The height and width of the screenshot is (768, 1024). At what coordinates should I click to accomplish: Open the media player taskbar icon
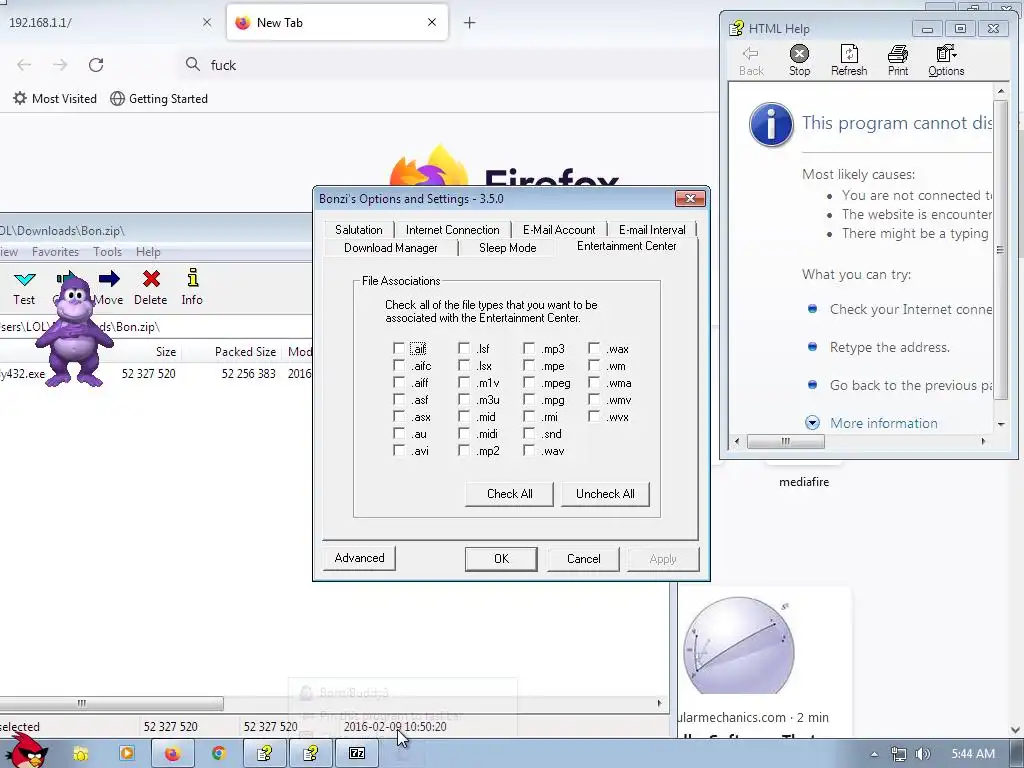[127, 754]
